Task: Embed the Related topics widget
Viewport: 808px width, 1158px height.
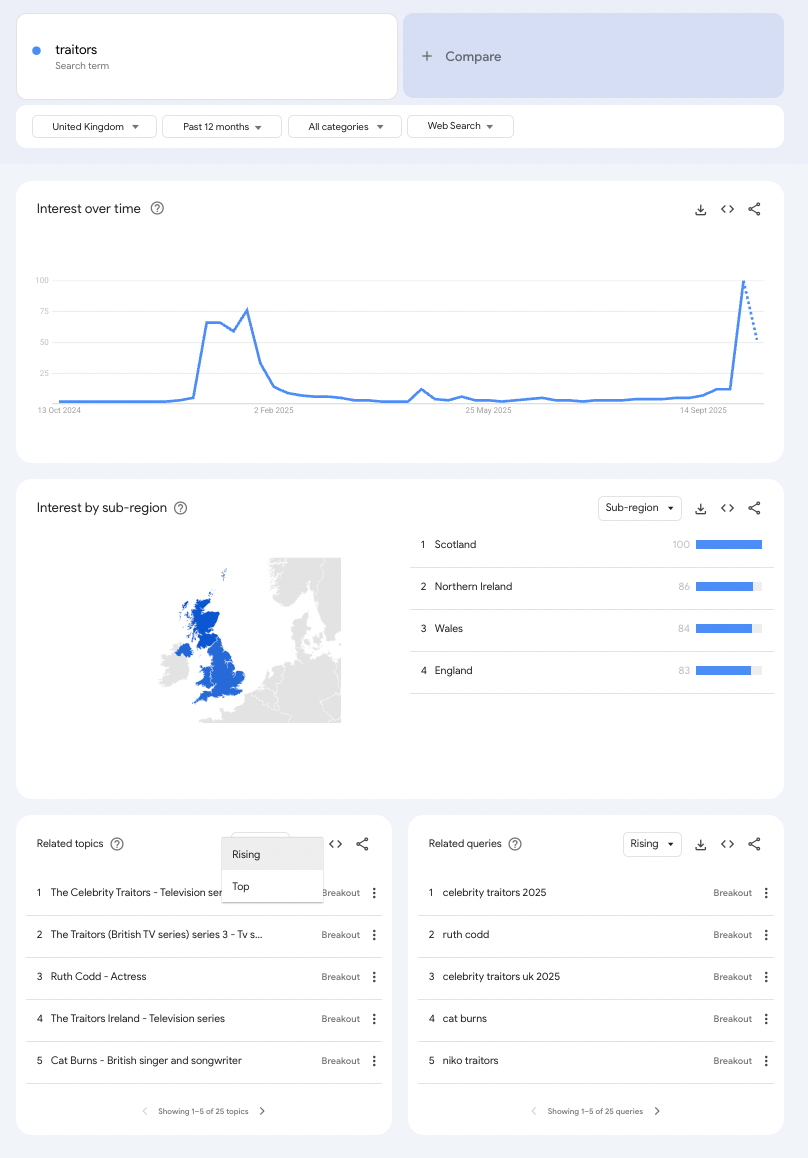Action: coord(336,844)
